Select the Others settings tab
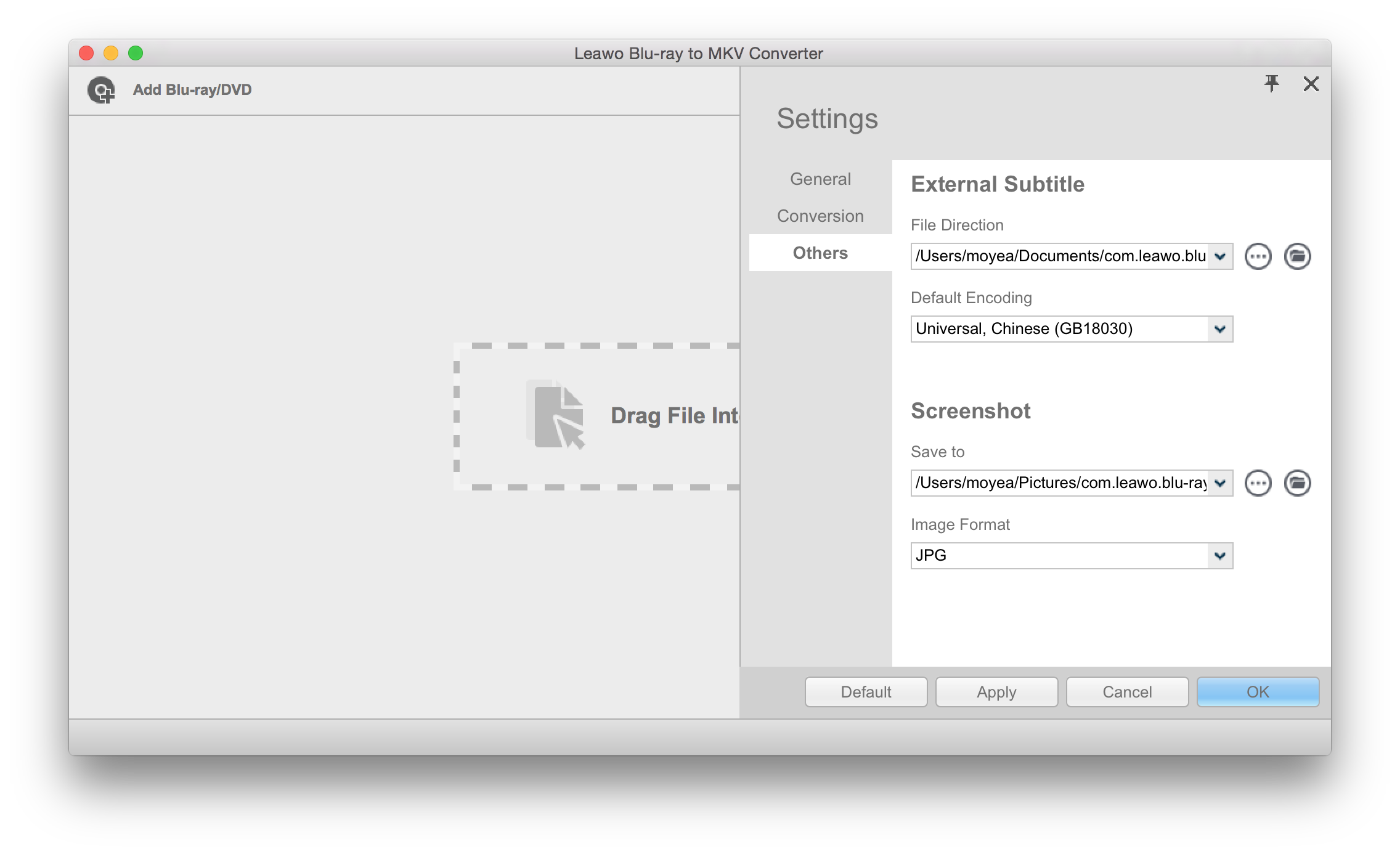This screenshot has width=1400, height=854. pyautogui.click(x=820, y=253)
